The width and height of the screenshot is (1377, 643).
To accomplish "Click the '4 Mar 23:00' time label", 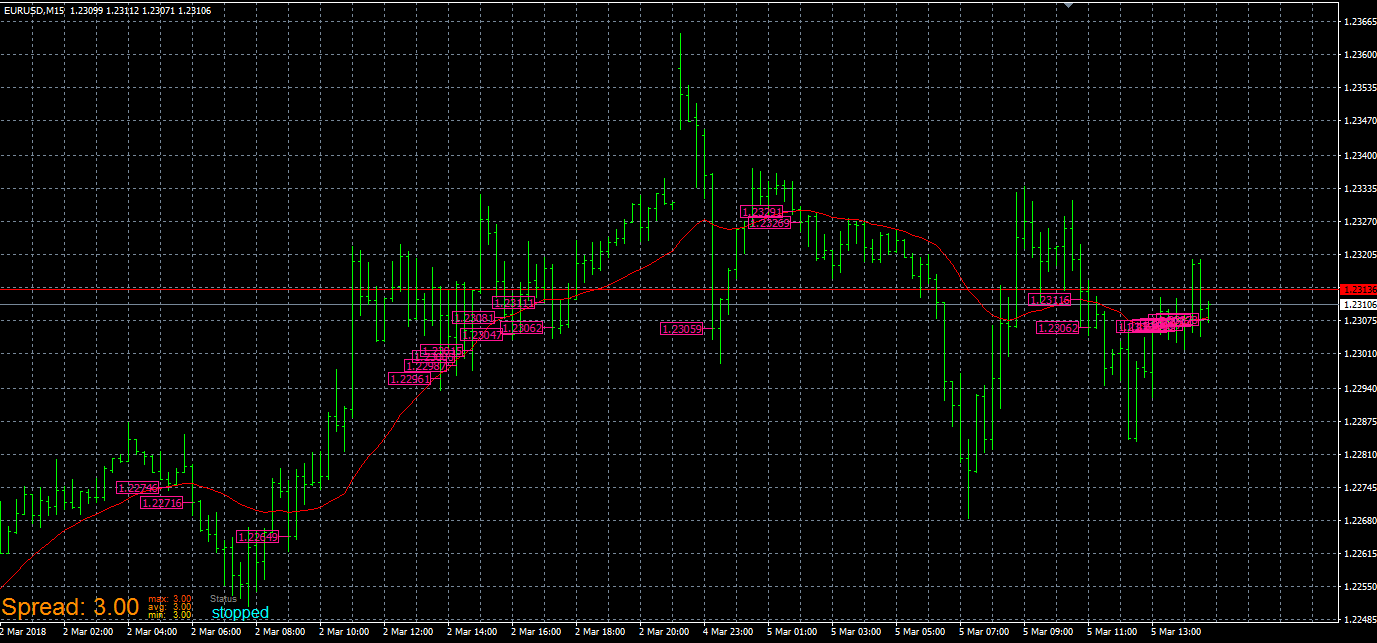I will 728,632.
